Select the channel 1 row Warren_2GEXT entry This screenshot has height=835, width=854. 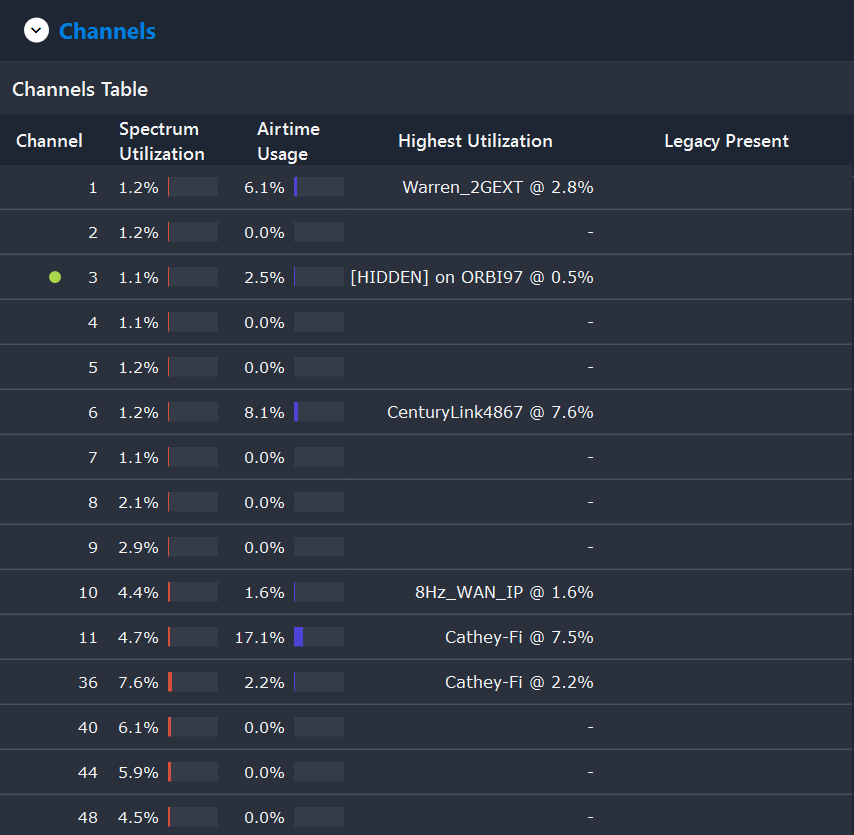coord(498,187)
